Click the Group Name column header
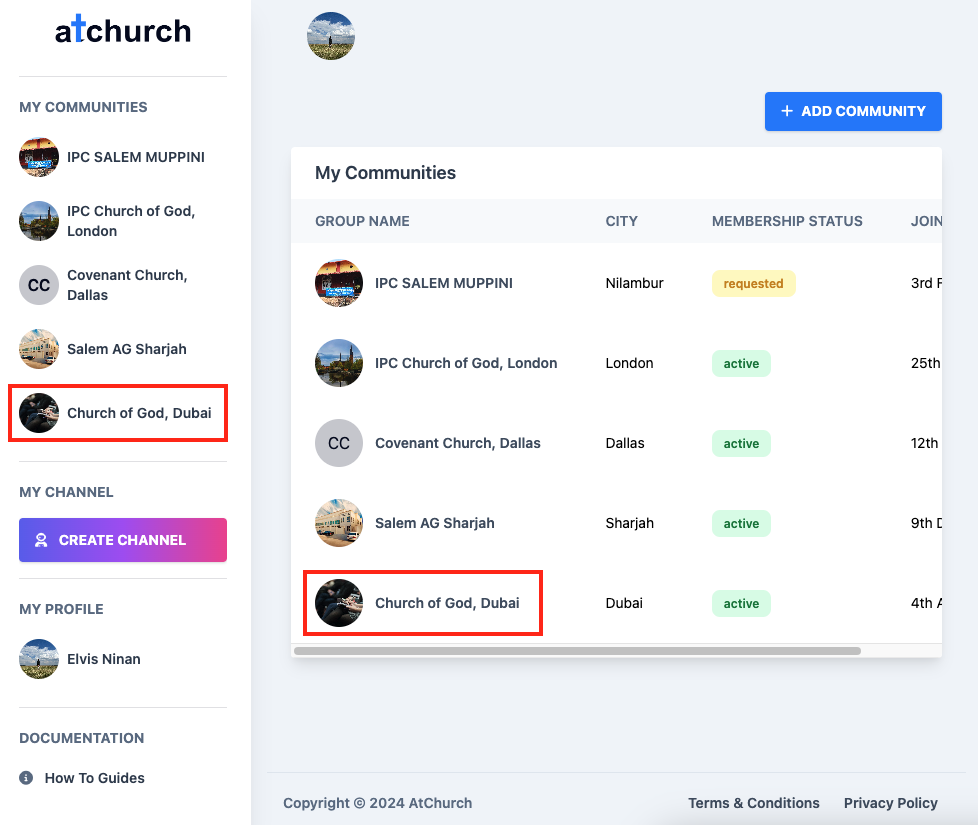Viewport: 978px width, 825px height. coord(362,221)
